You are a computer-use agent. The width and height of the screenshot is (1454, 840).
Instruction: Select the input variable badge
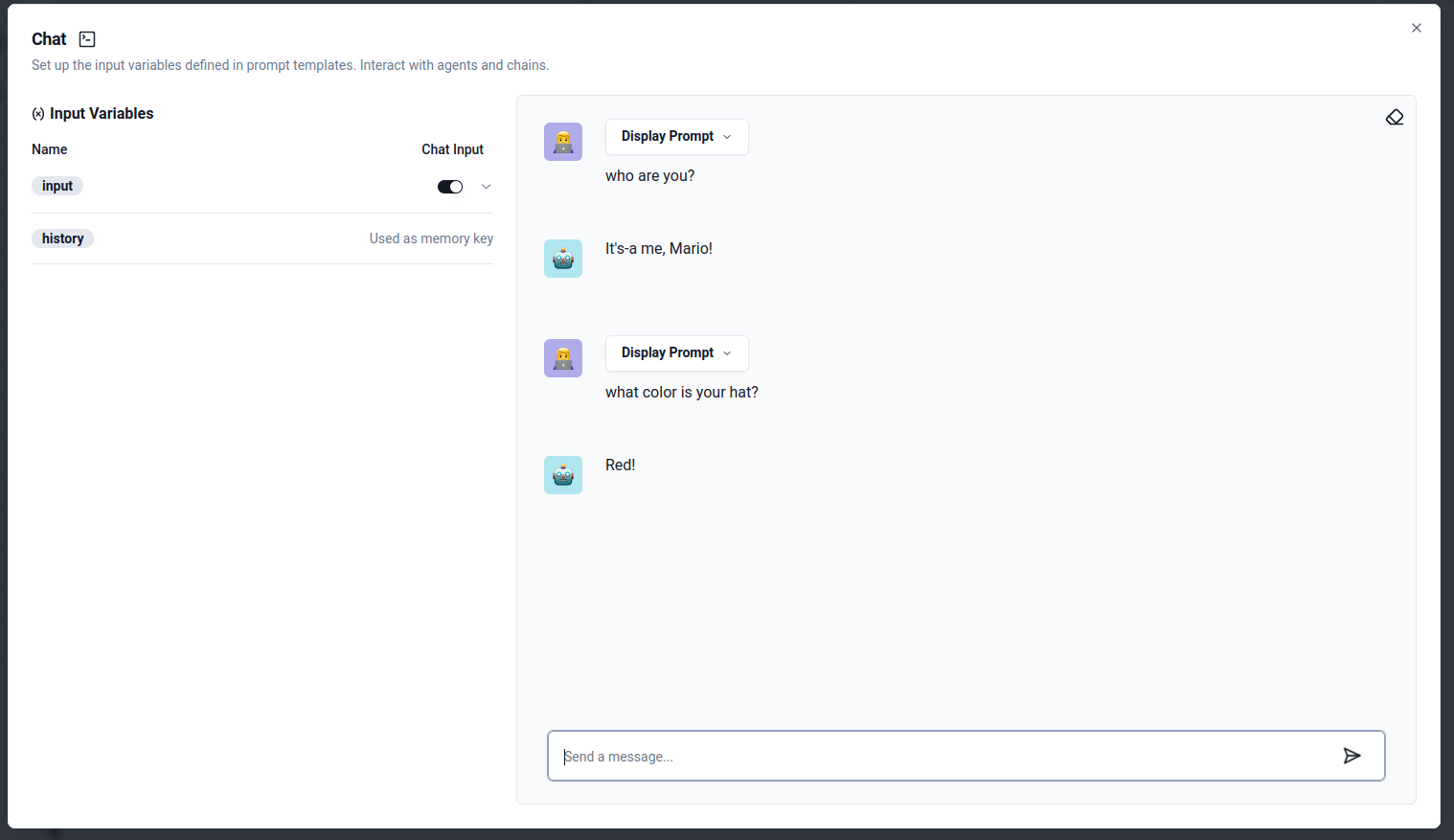57,185
